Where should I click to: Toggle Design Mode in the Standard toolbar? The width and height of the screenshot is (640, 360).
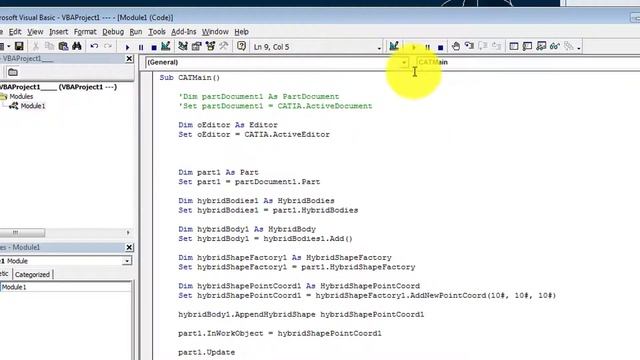165,47
